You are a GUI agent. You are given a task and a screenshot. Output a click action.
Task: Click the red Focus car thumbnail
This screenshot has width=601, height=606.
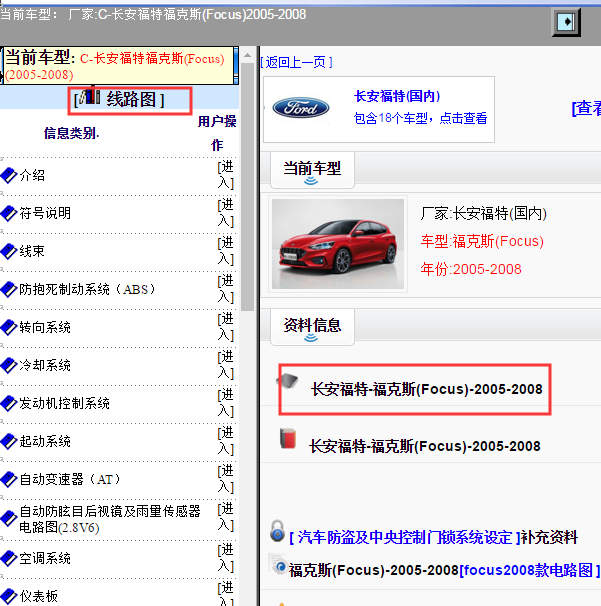point(338,244)
